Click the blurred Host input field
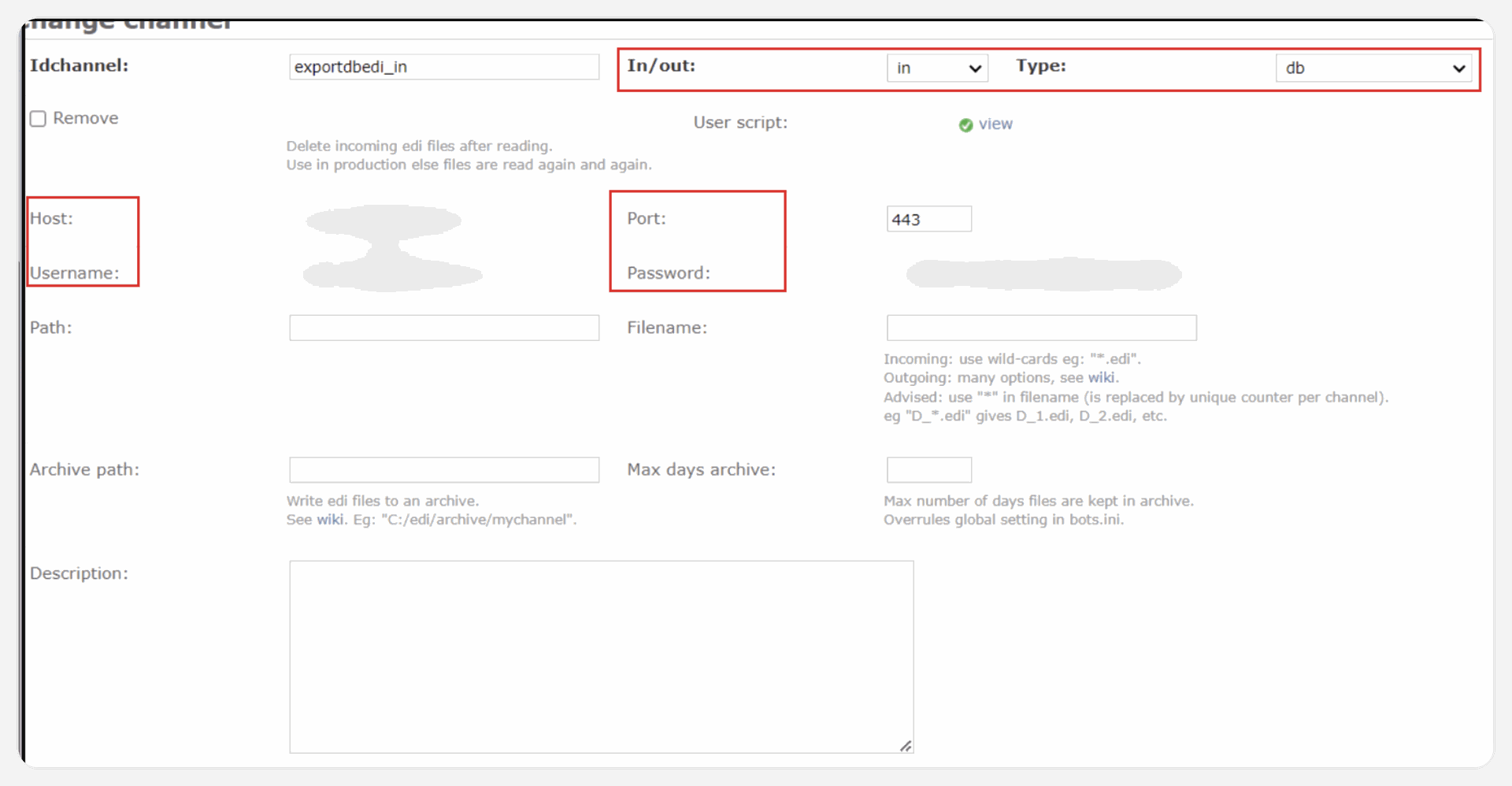1512x786 pixels. pyautogui.click(x=384, y=221)
